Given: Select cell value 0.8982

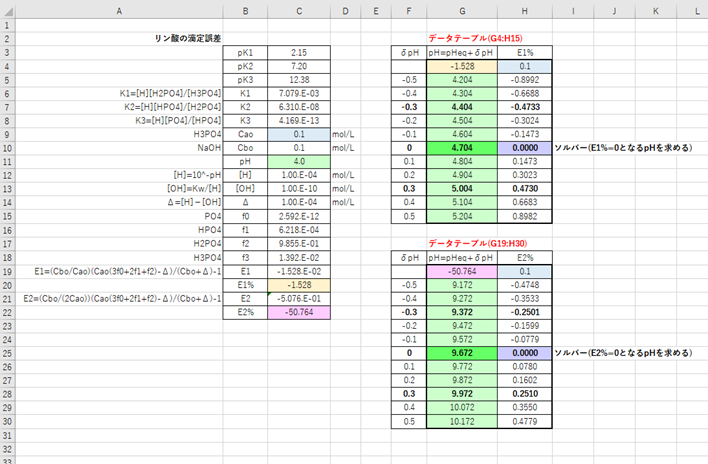Looking at the screenshot, I should [x=525, y=216].
